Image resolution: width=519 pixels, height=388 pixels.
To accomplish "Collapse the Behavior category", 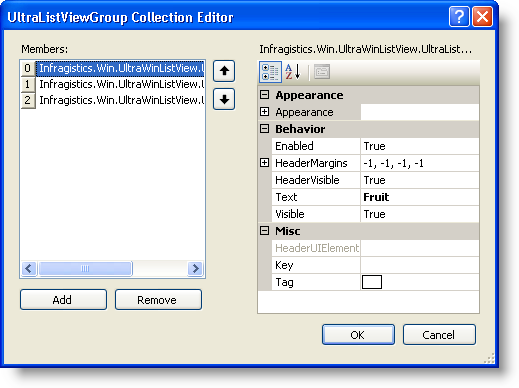I will tap(264, 129).
